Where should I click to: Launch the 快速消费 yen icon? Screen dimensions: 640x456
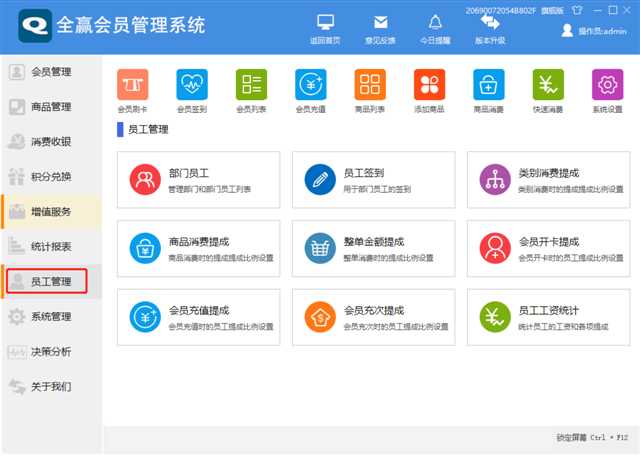(x=548, y=85)
